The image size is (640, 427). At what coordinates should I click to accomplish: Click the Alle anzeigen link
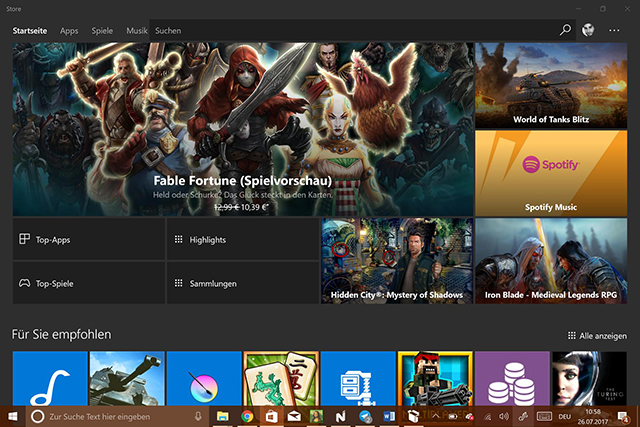coord(603,336)
